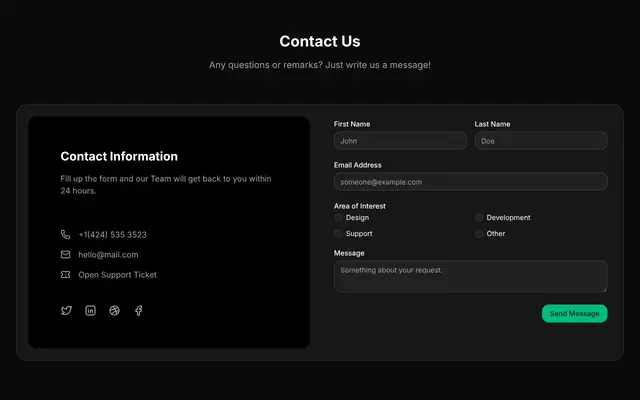
Task: Select the Design label text
Action: (x=357, y=218)
